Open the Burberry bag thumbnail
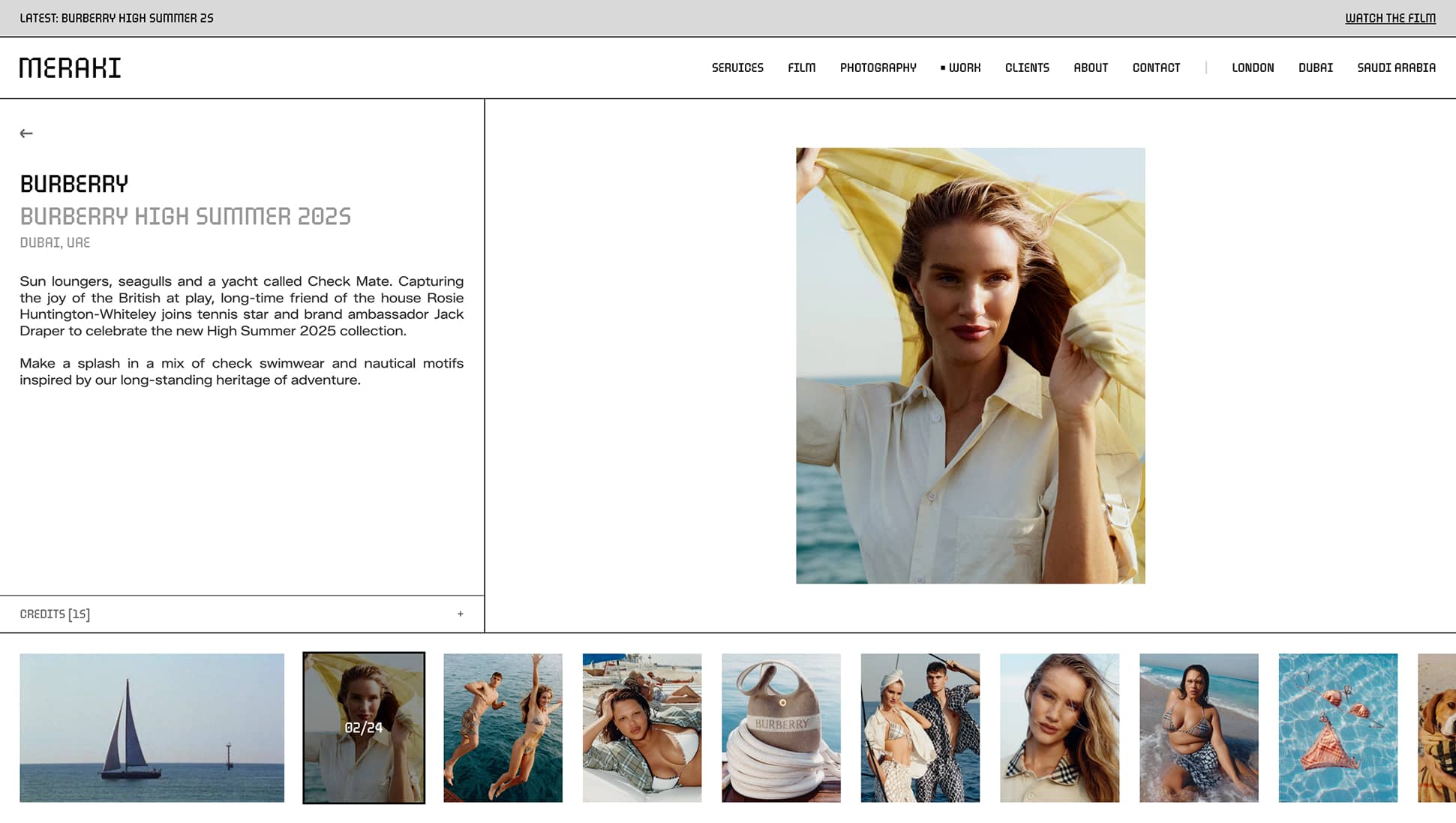1456x823 pixels. [780, 727]
